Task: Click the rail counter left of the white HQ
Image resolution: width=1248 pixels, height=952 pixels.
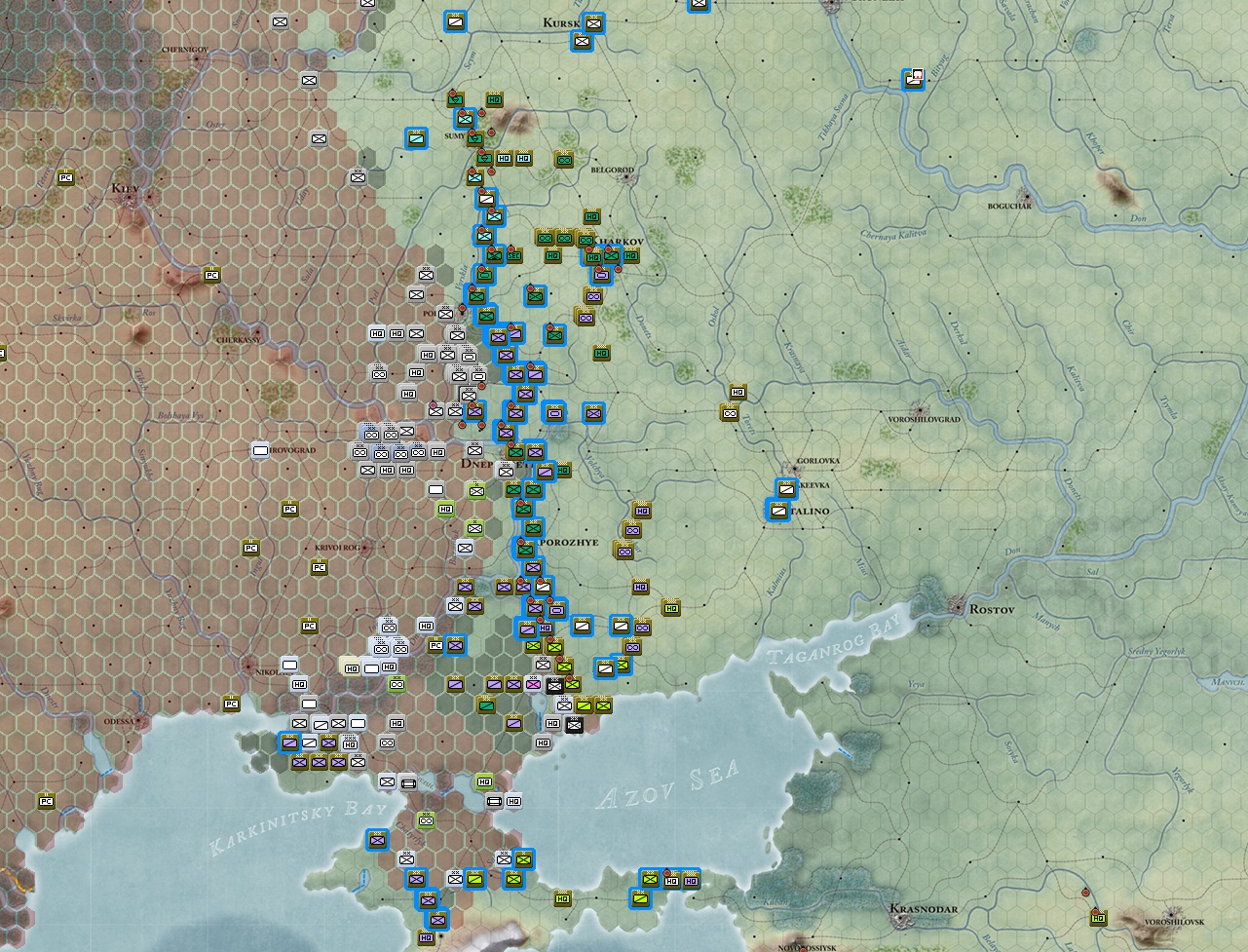Action: click(494, 801)
